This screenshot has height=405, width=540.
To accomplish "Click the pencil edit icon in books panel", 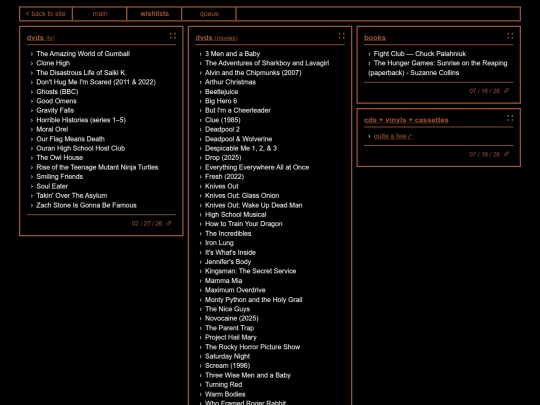I will click(x=506, y=91).
